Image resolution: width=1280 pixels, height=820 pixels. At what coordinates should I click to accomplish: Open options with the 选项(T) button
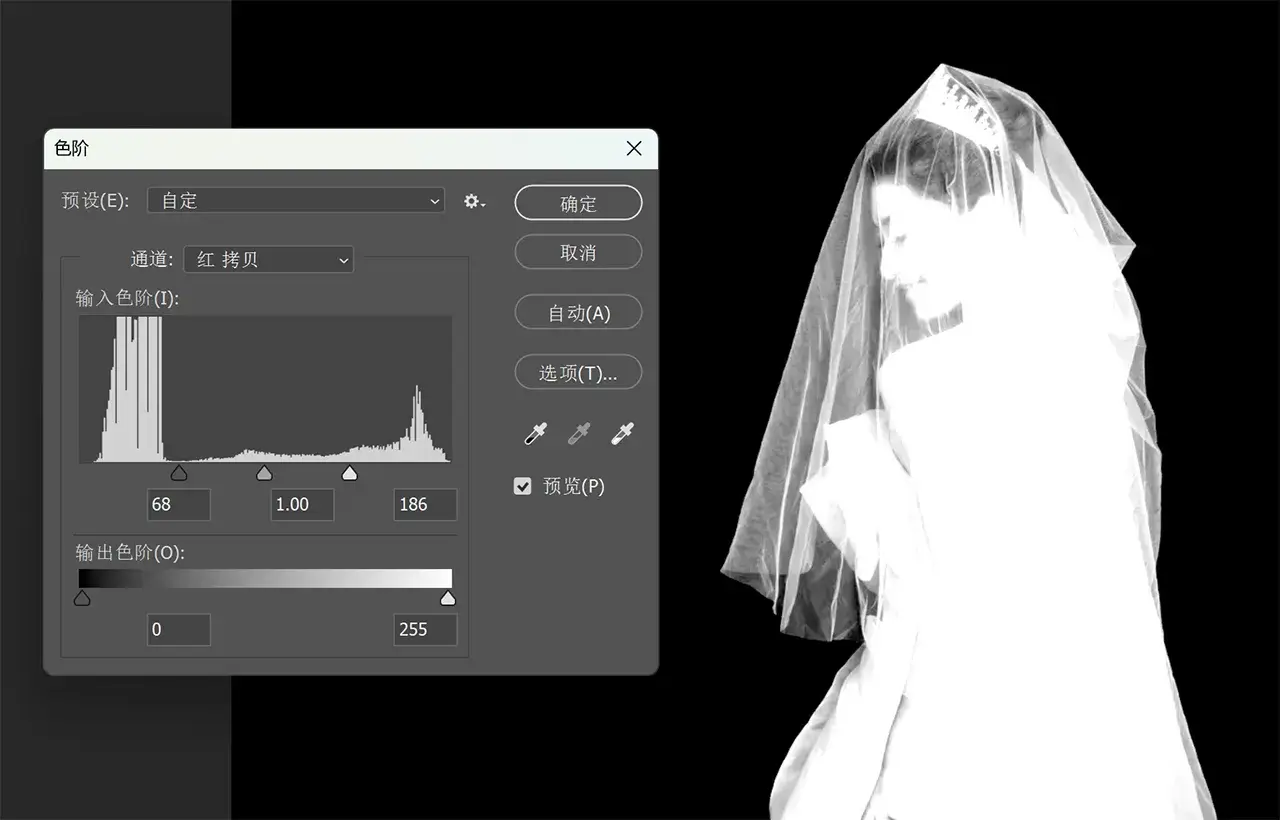point(578,372)
